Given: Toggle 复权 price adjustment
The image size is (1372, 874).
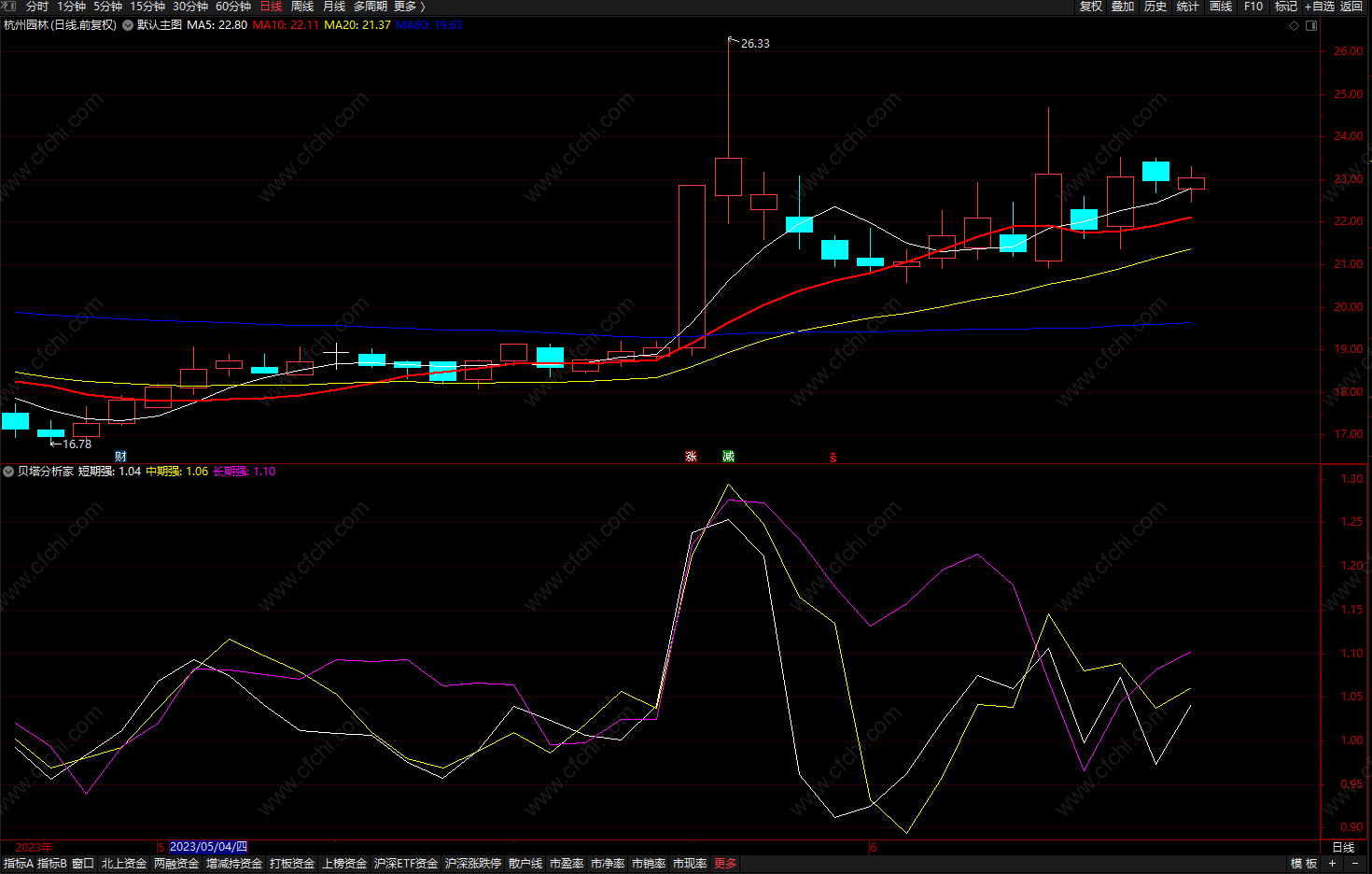Looking at the screenshot, I should [1091, 7].
